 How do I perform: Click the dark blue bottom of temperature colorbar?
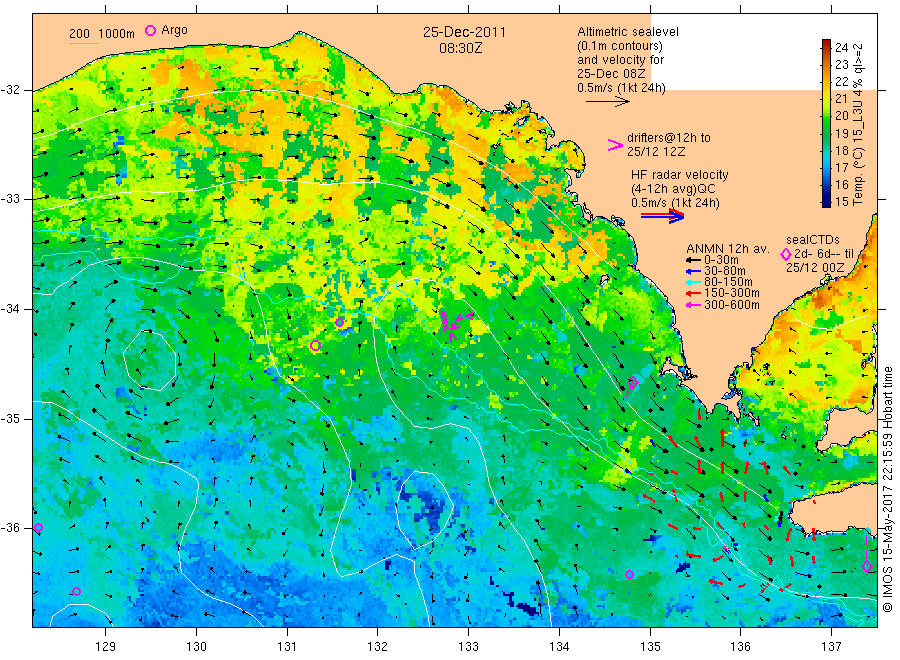[x=826, y=202]
